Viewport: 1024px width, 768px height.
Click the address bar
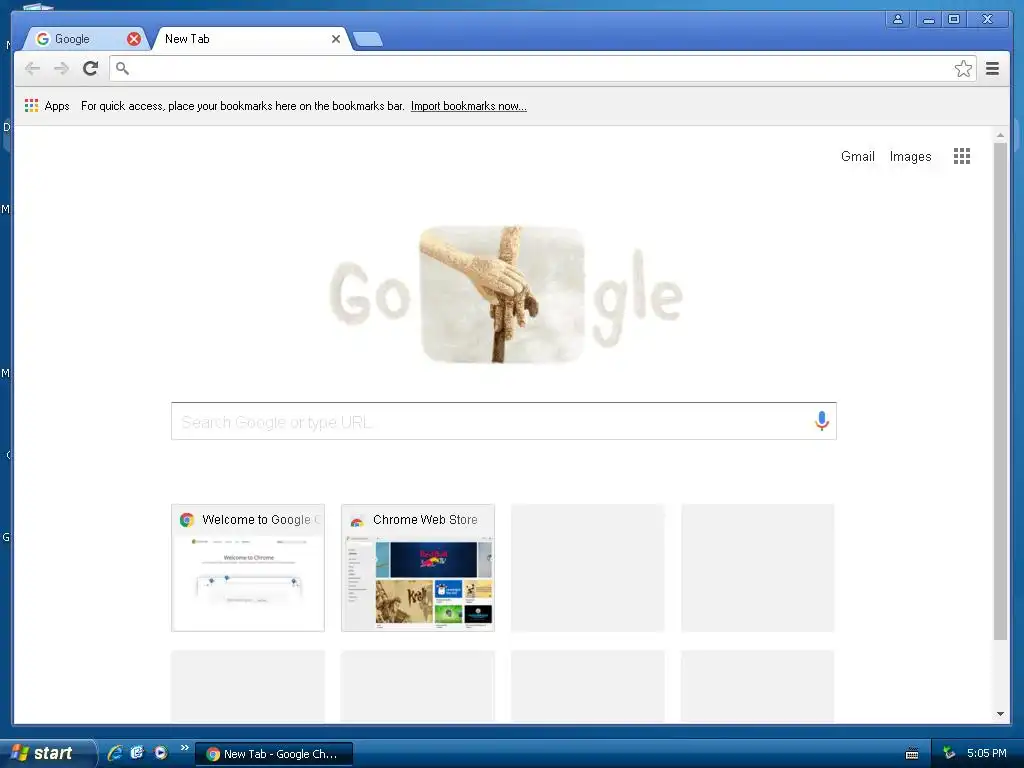tap(542, 69)
